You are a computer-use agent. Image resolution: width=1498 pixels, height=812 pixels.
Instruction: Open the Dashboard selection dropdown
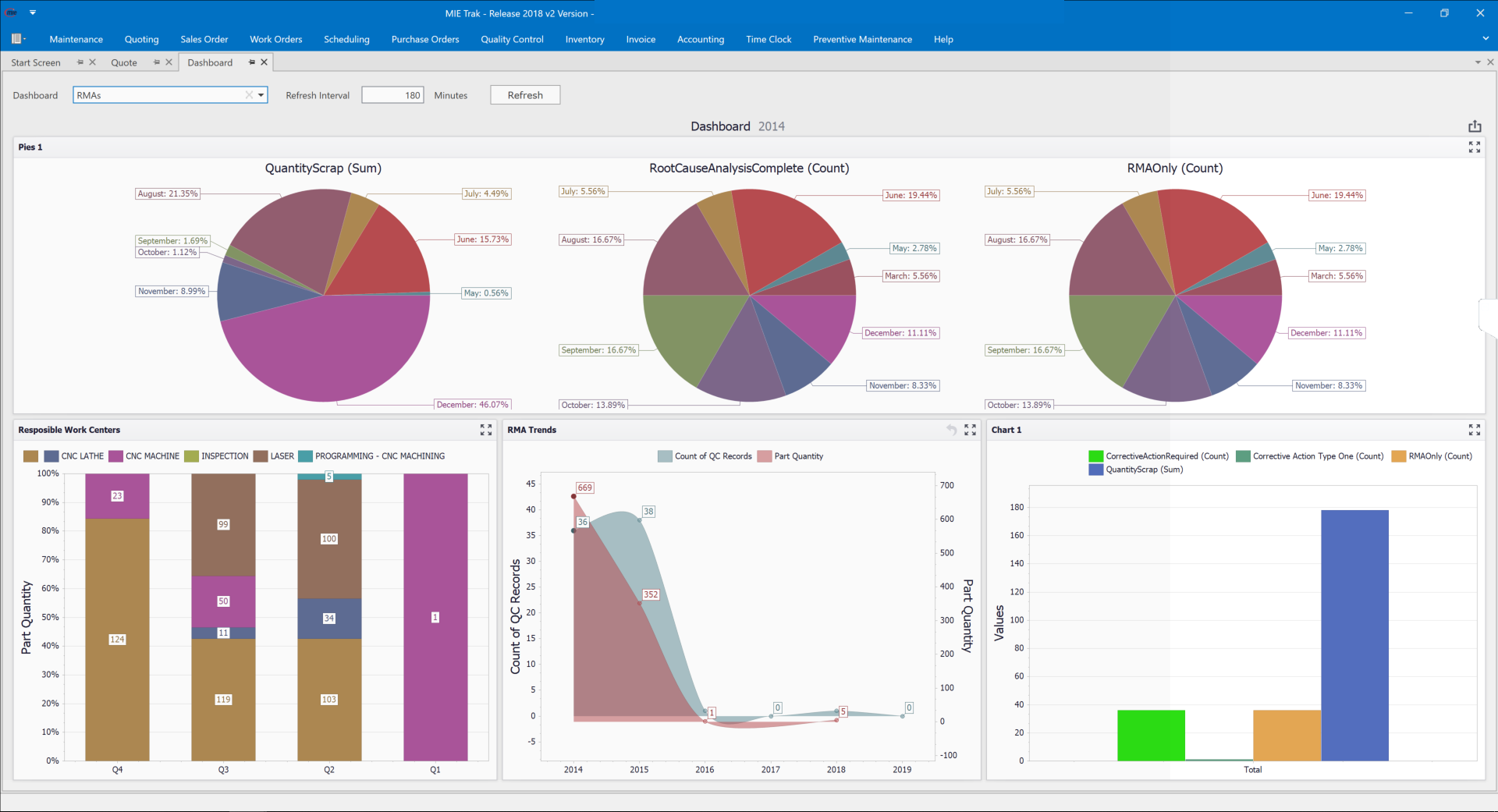coord(261,94)
